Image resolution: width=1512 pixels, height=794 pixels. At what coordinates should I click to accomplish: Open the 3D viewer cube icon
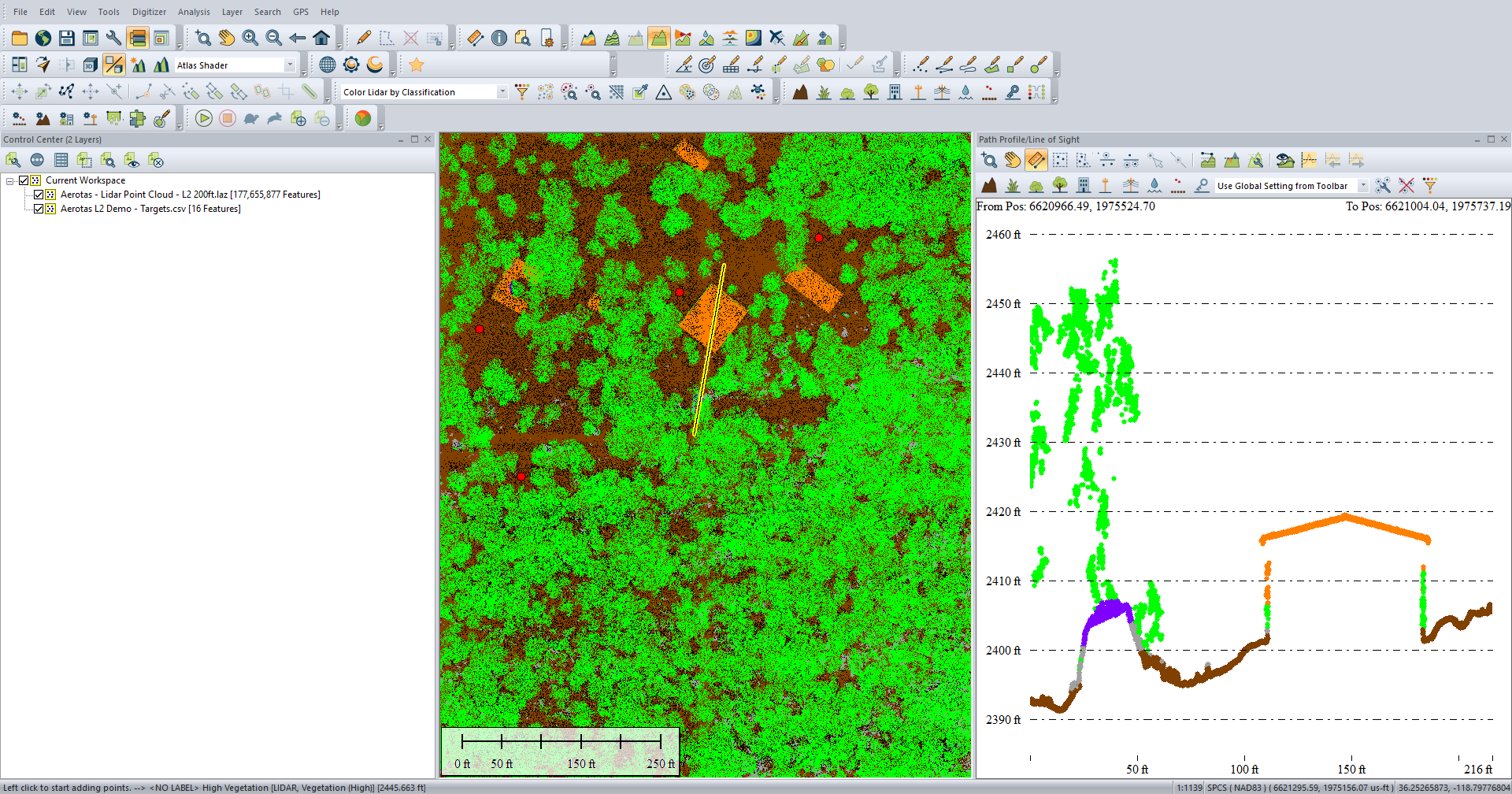point(91,65)
